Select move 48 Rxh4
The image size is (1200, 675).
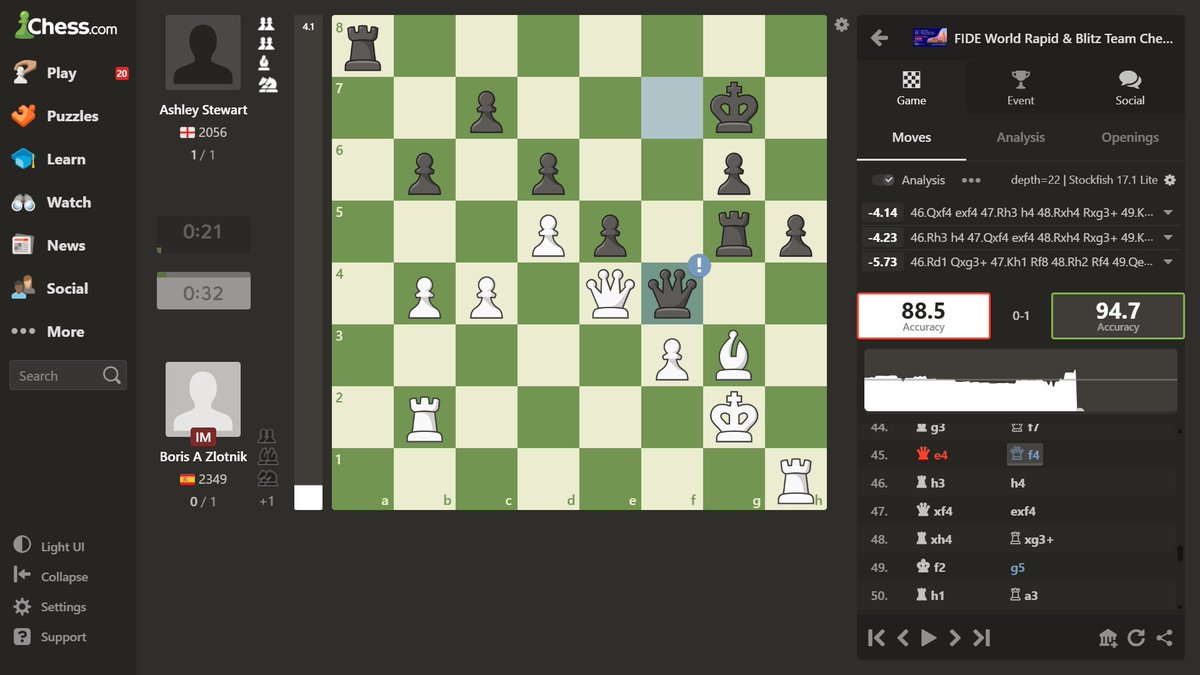click(x=934, y=539)
